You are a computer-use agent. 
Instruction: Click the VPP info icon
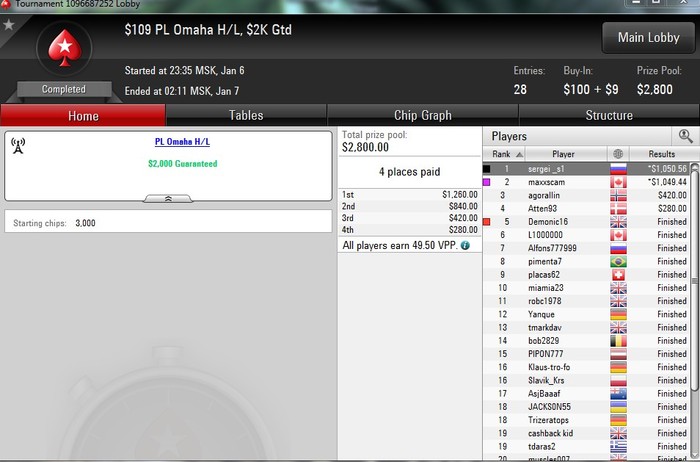pyautogui.click(x=465, y=246)
